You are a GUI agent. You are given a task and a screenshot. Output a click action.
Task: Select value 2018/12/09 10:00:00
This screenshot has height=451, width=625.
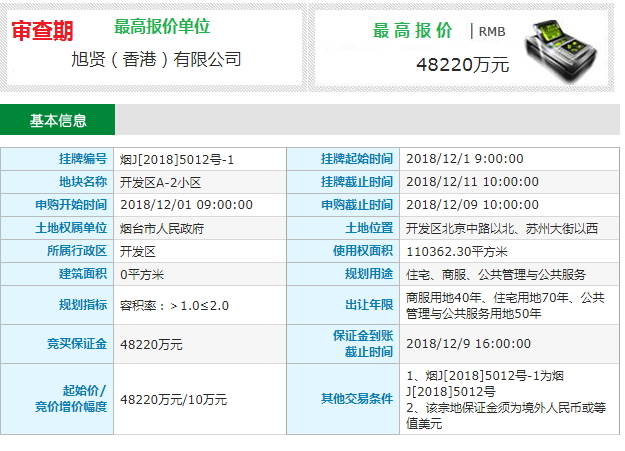pos(472,205)
